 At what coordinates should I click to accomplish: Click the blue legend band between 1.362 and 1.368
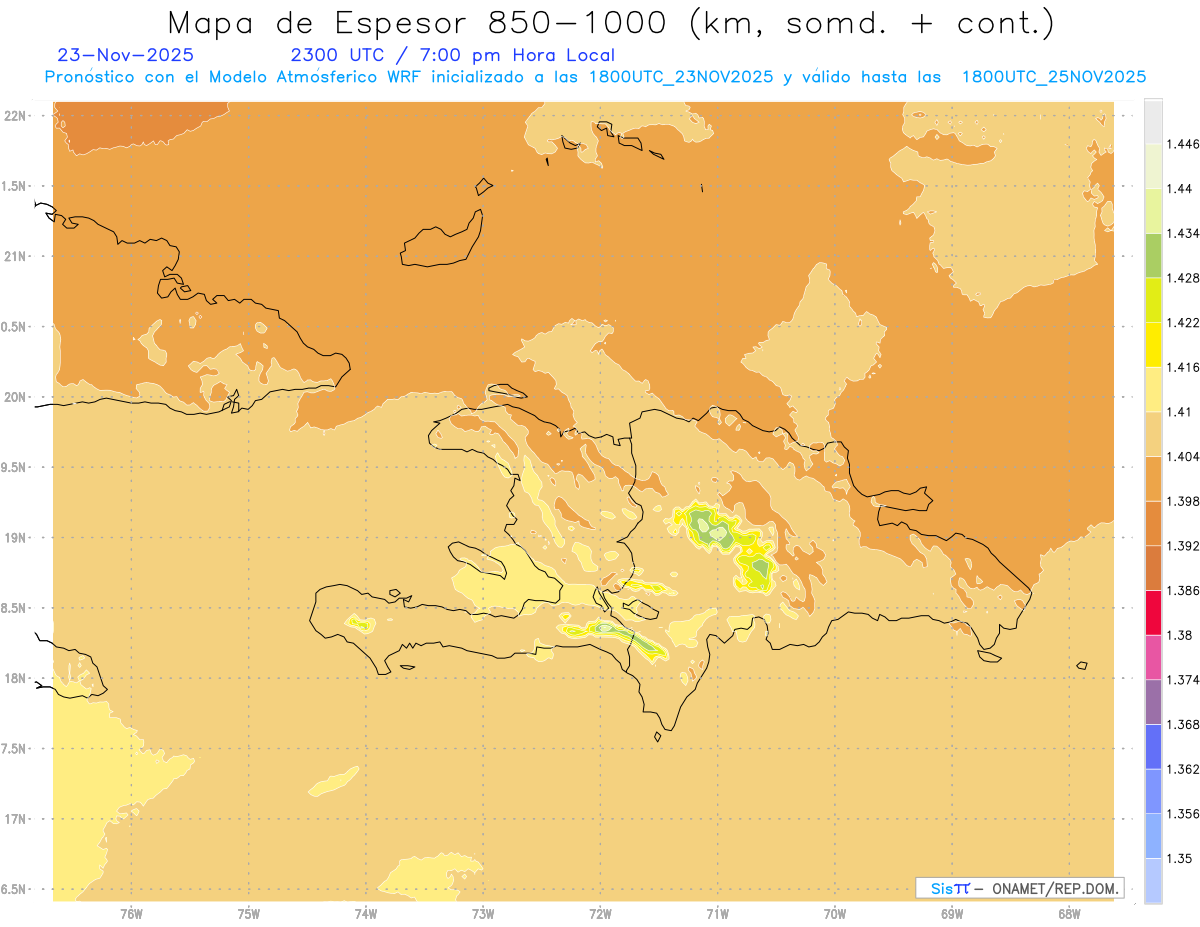(1153, 746)
